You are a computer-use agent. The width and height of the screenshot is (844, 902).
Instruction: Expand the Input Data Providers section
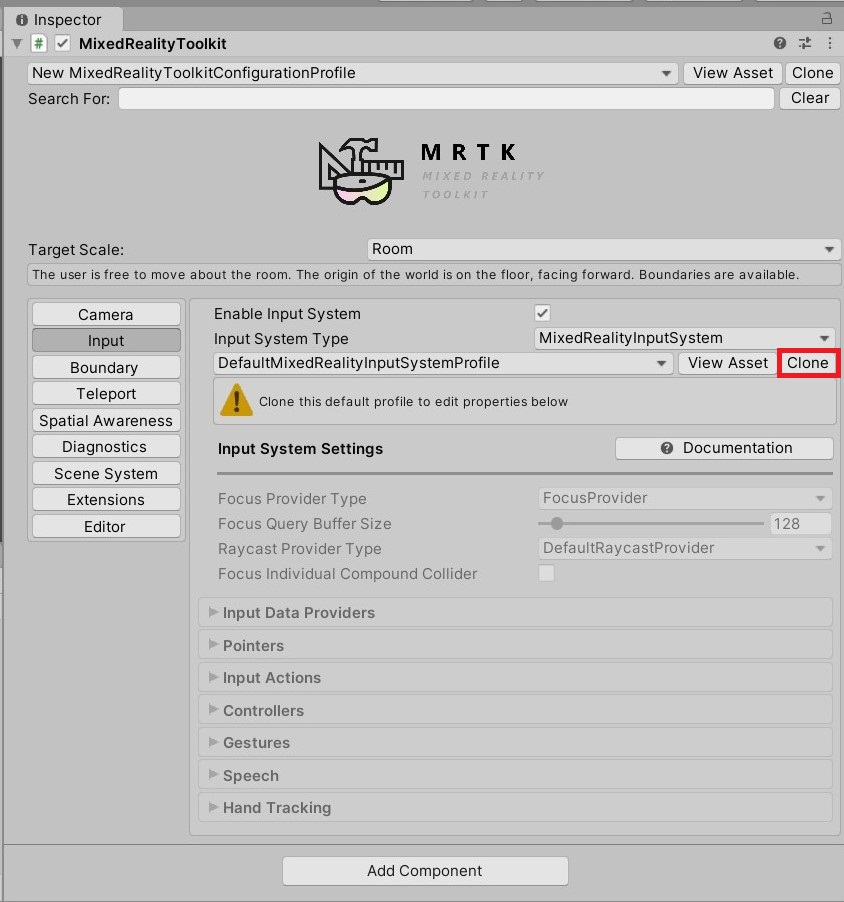(x=515, y=613)
